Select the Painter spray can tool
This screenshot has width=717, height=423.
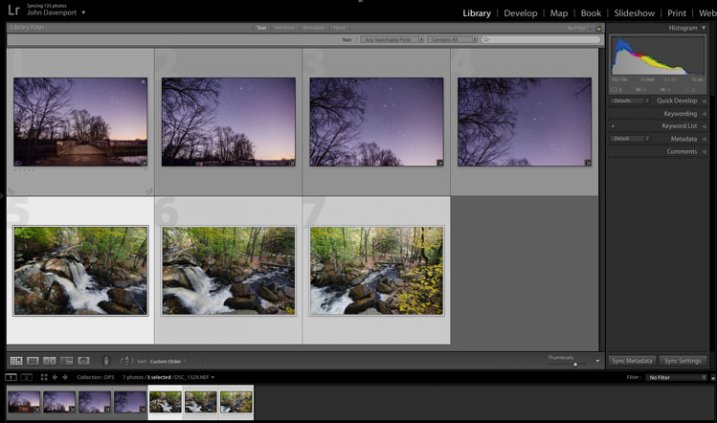106,361
